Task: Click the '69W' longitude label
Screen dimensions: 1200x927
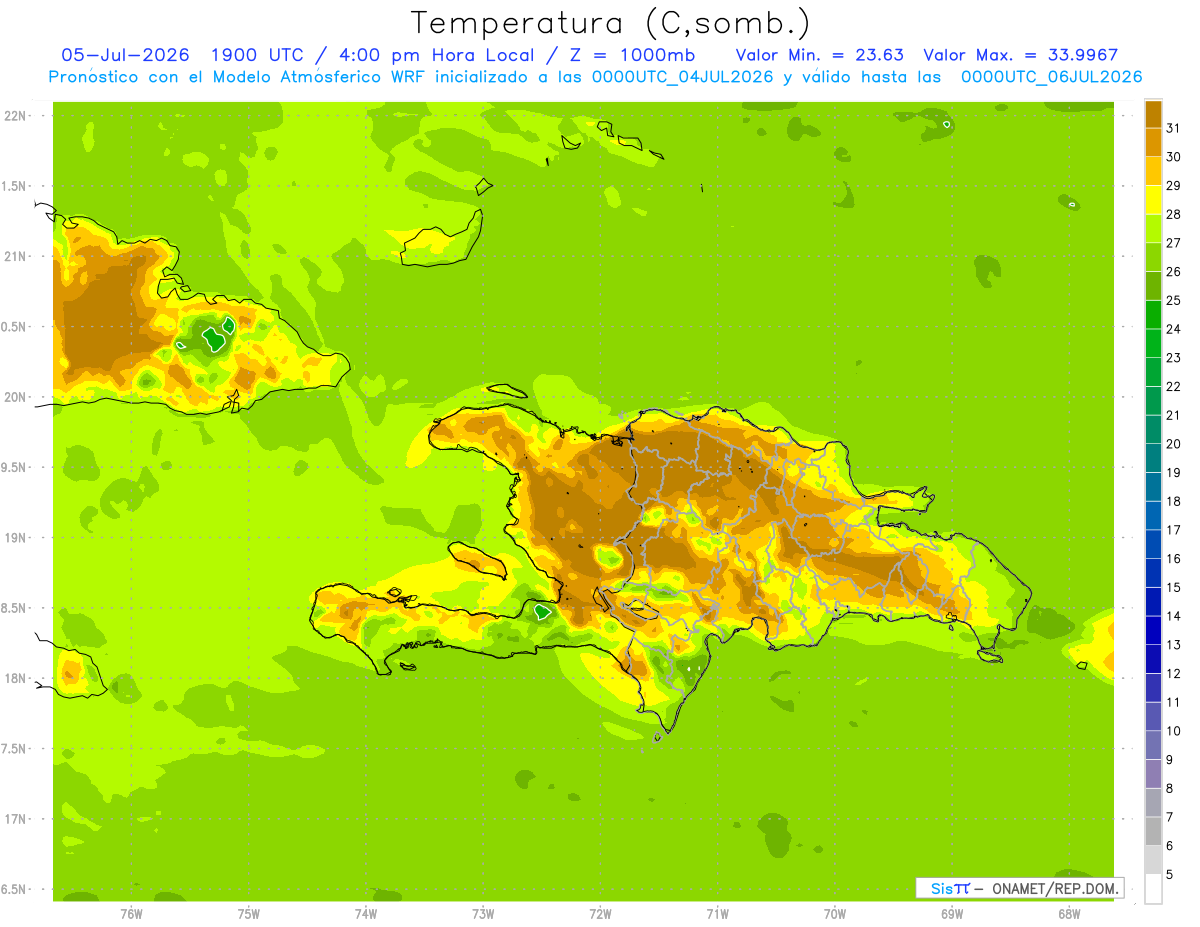Action: click(952, 914)
